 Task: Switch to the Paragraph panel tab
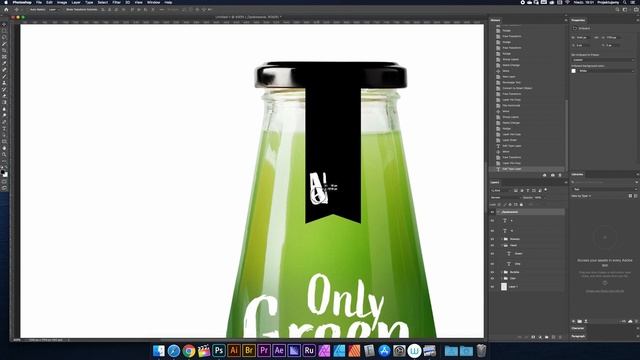click(578, 336)
